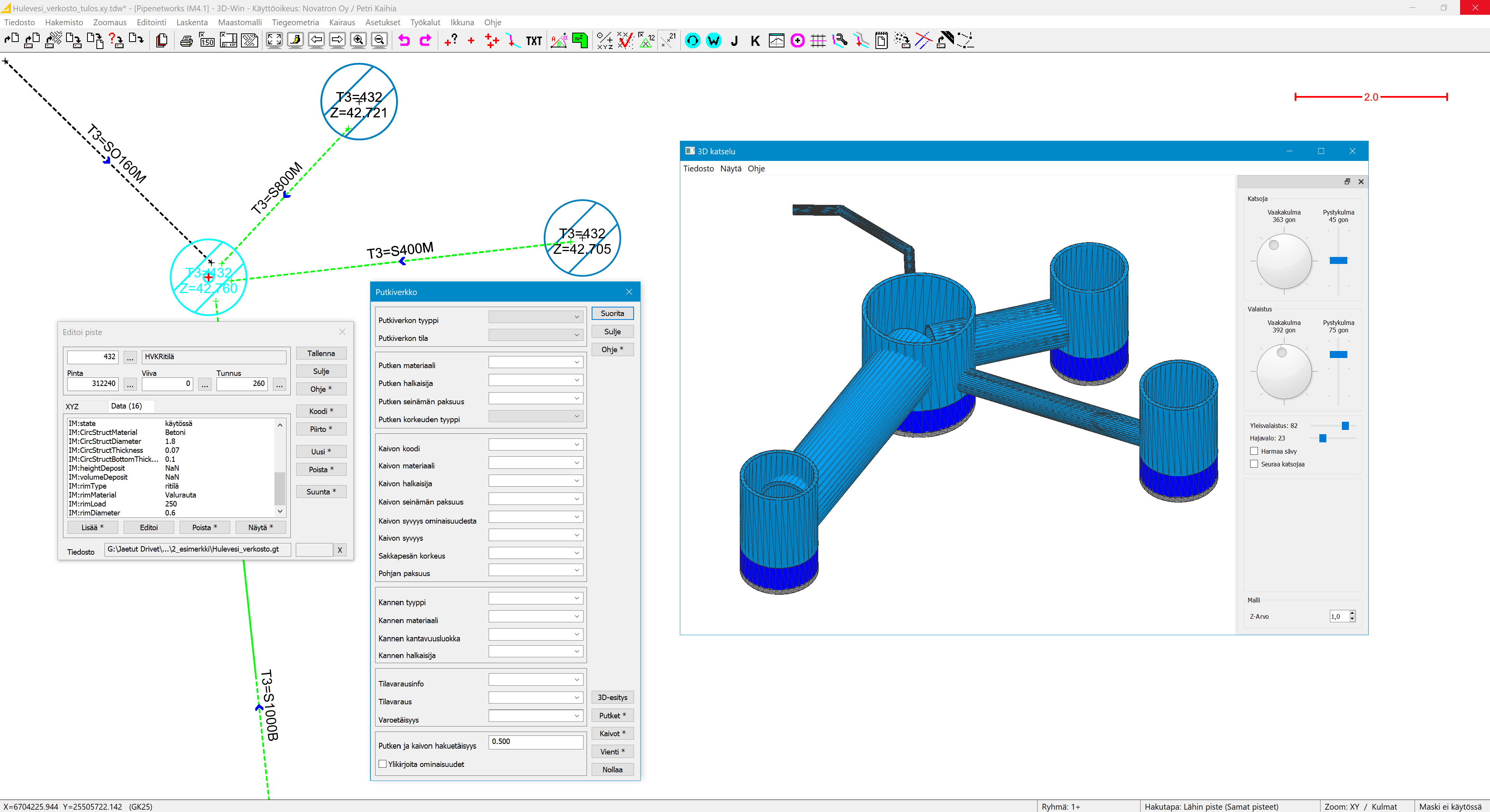This screenshot has width=1490, height=812.
Task: Click the grid hash toolbar icon
Action: 818,40
